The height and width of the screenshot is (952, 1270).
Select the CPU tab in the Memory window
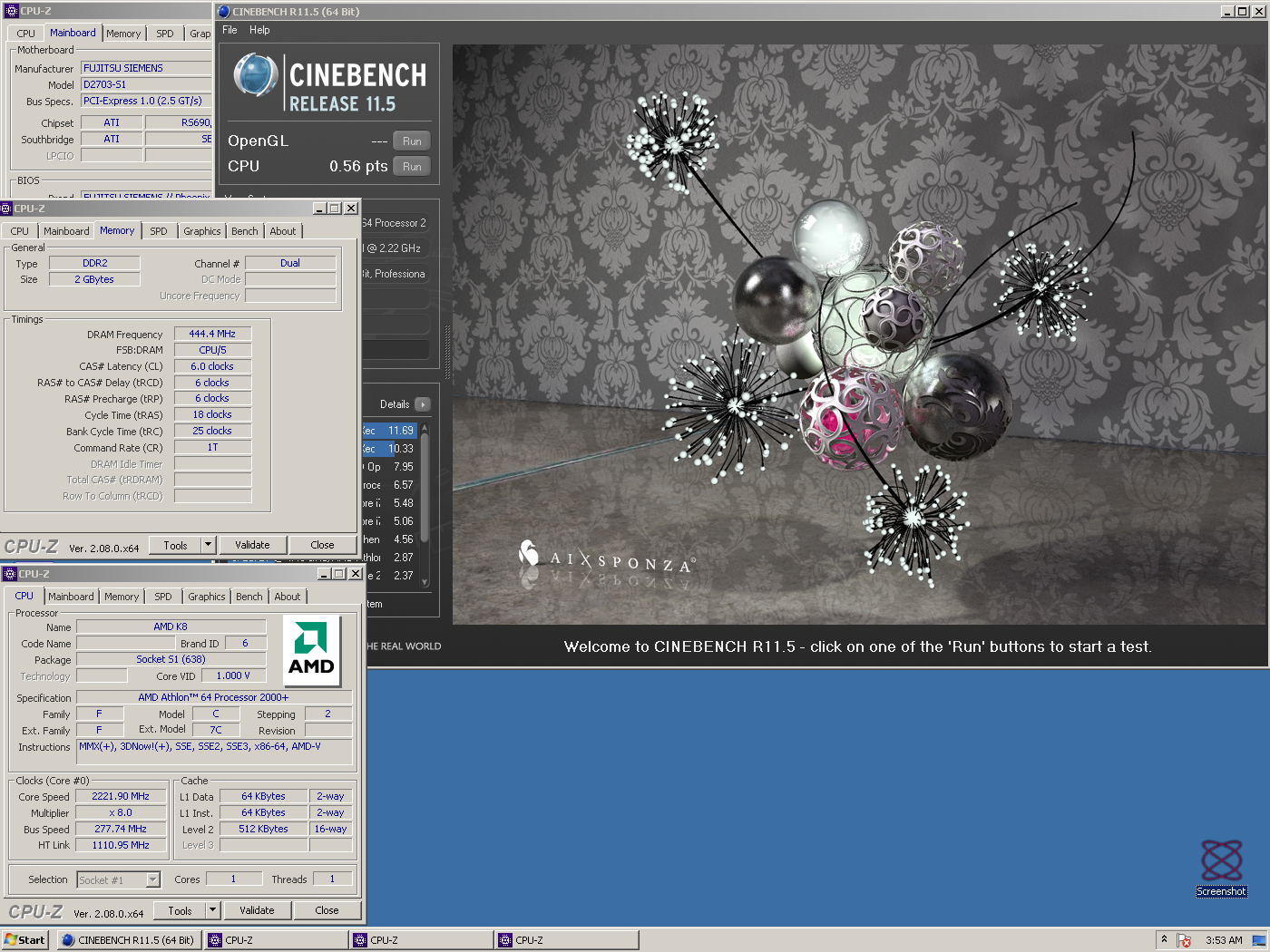point(20,231)
